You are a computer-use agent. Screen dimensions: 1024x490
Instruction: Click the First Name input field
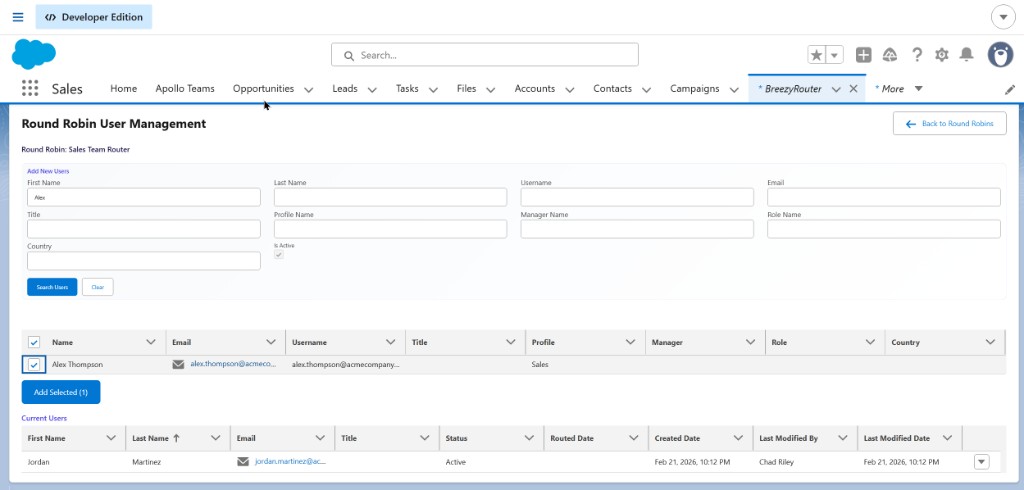144,197
